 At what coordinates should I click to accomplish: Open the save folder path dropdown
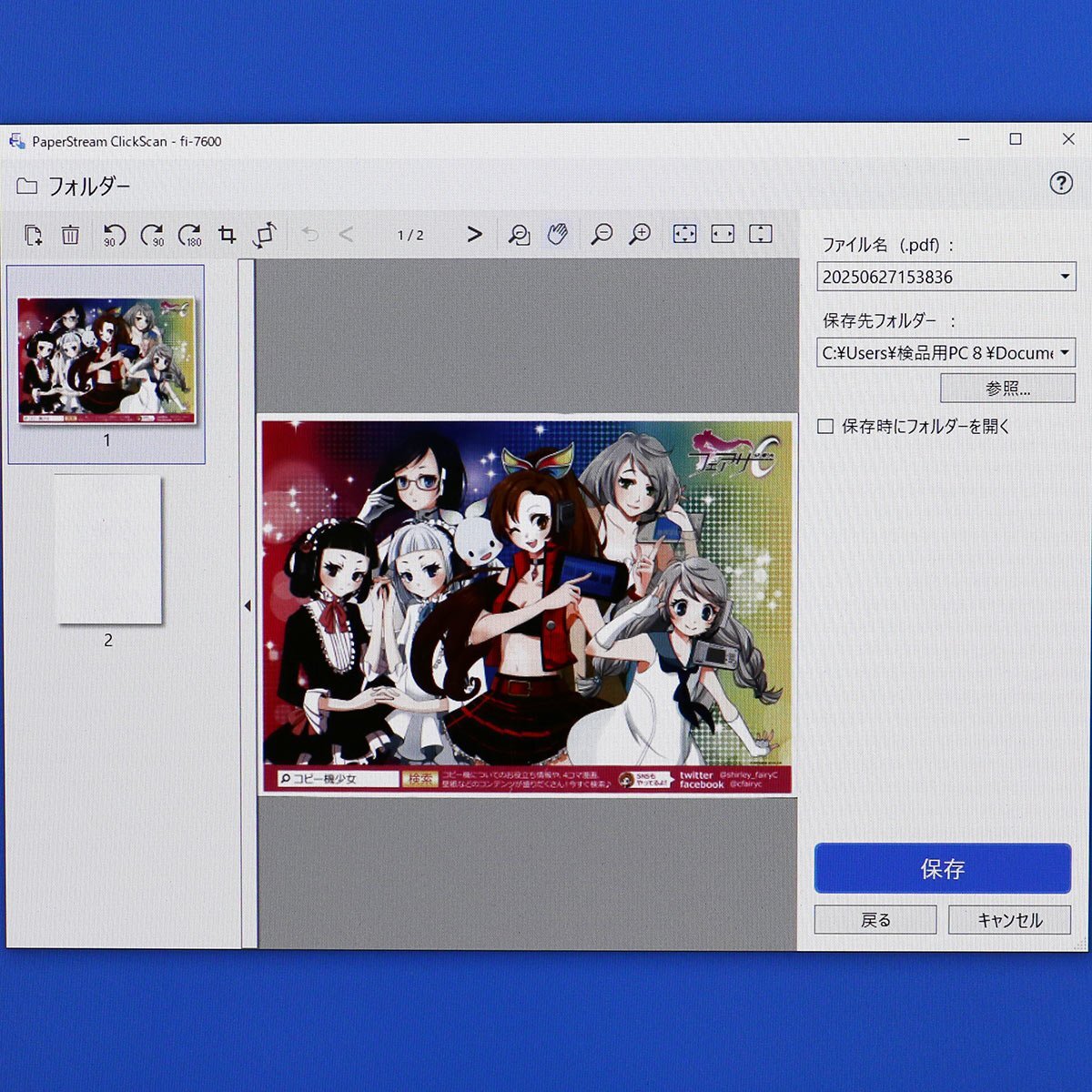pyautogui.click(x=1065, y=352)
